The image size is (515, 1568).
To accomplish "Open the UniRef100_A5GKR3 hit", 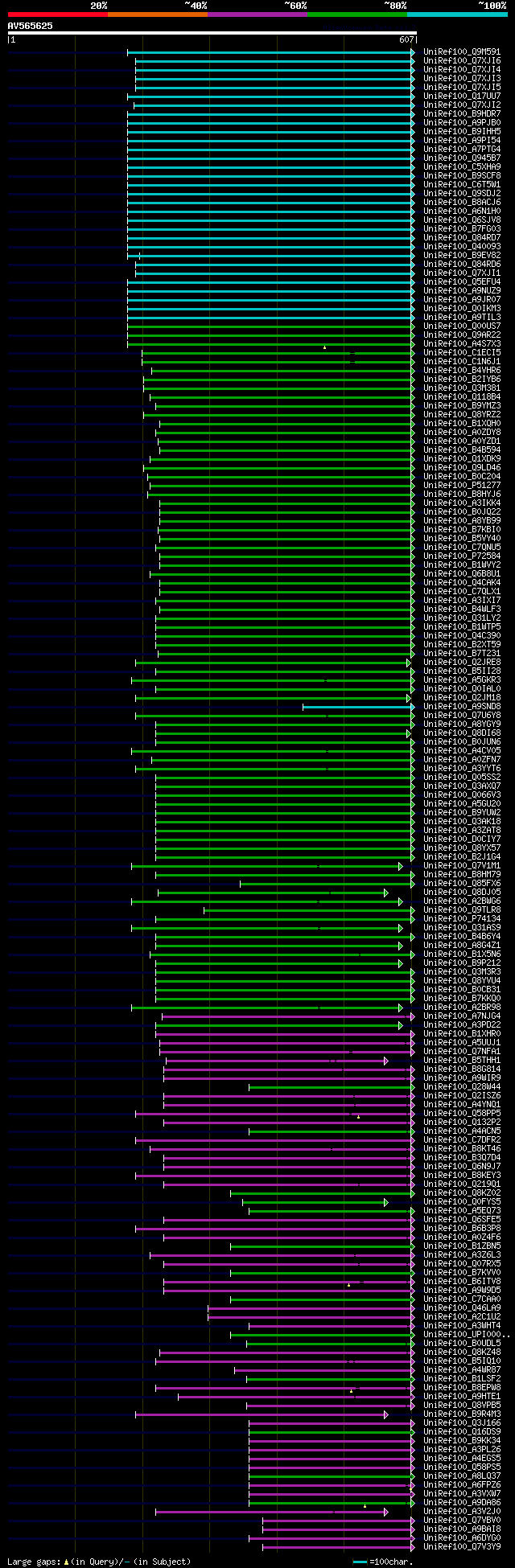I will click(x=462, y=680).
